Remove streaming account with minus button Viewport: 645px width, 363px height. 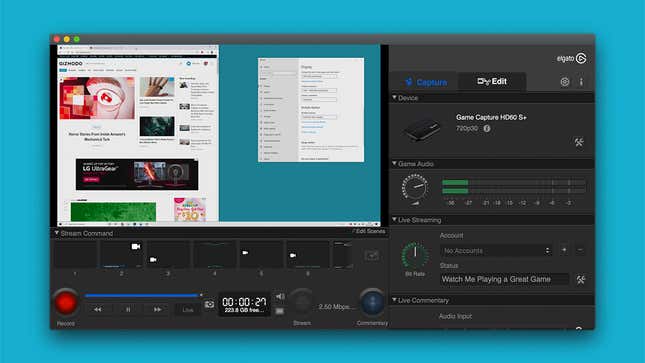click(x=580, y=250)
